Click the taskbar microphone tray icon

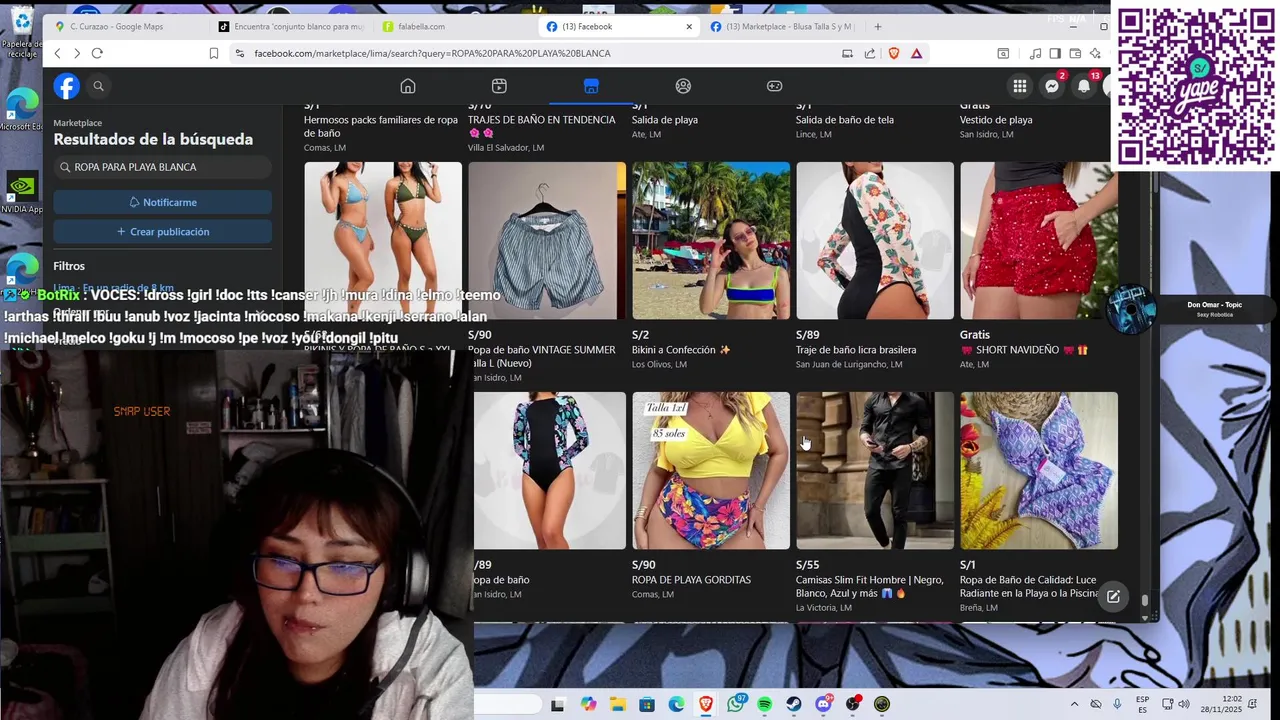coord(1118,704)
